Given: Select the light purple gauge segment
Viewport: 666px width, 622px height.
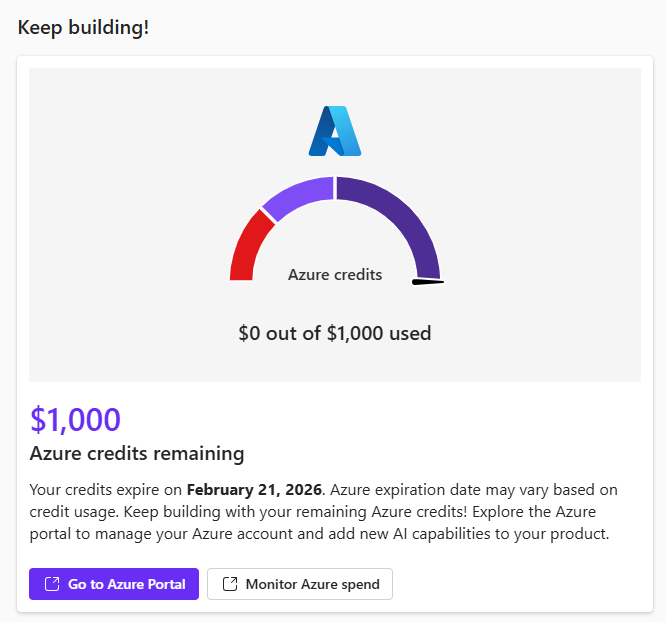Looking at the screenshot, I should [x=298, y=195].
